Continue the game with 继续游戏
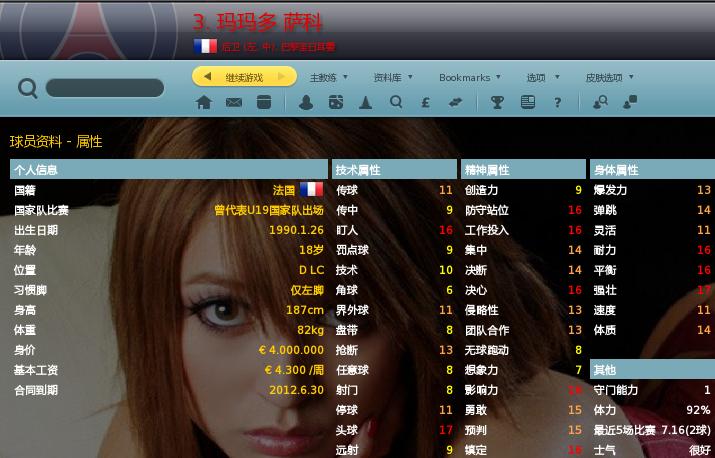This screenshot has width=715, height=458. (x=244, y=77)
